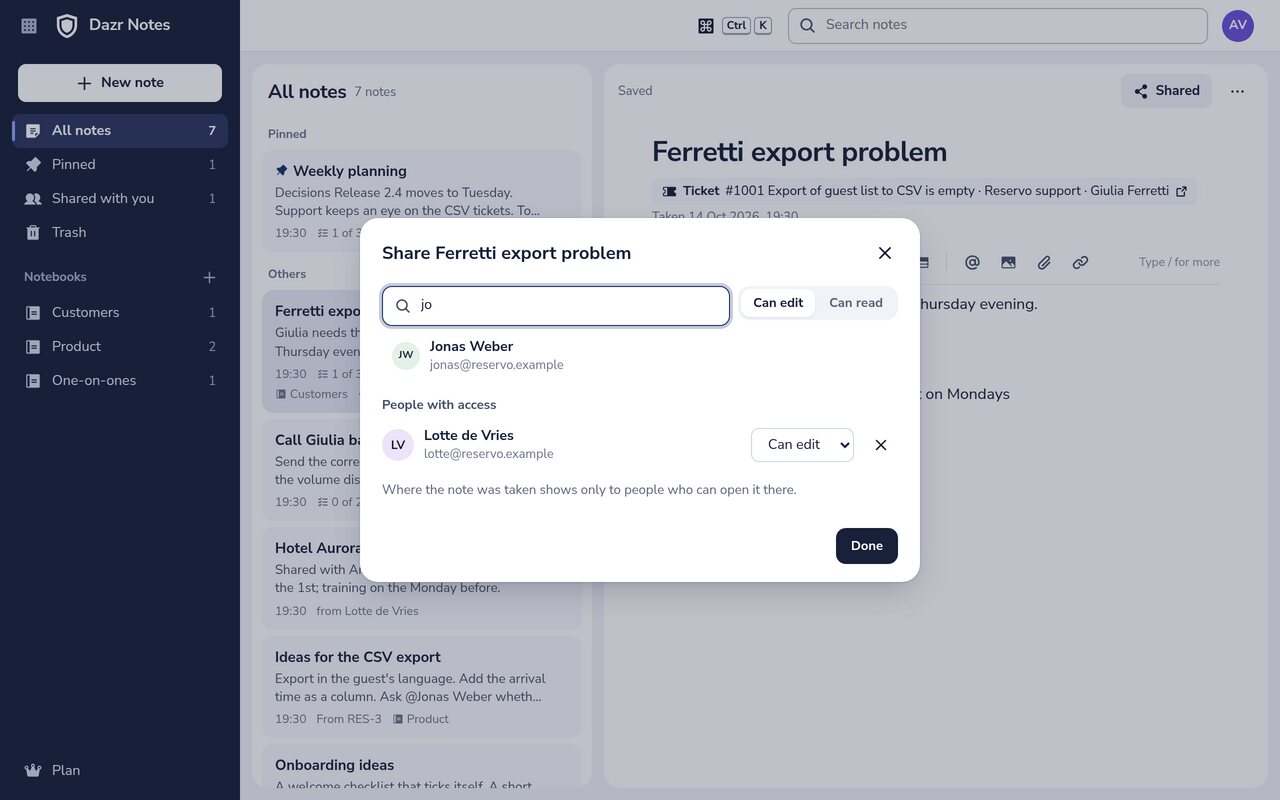Open All notes in sidebar
Image resolution: width=1280 pixels, height=800 pixels.
click(x=120, y=131)
